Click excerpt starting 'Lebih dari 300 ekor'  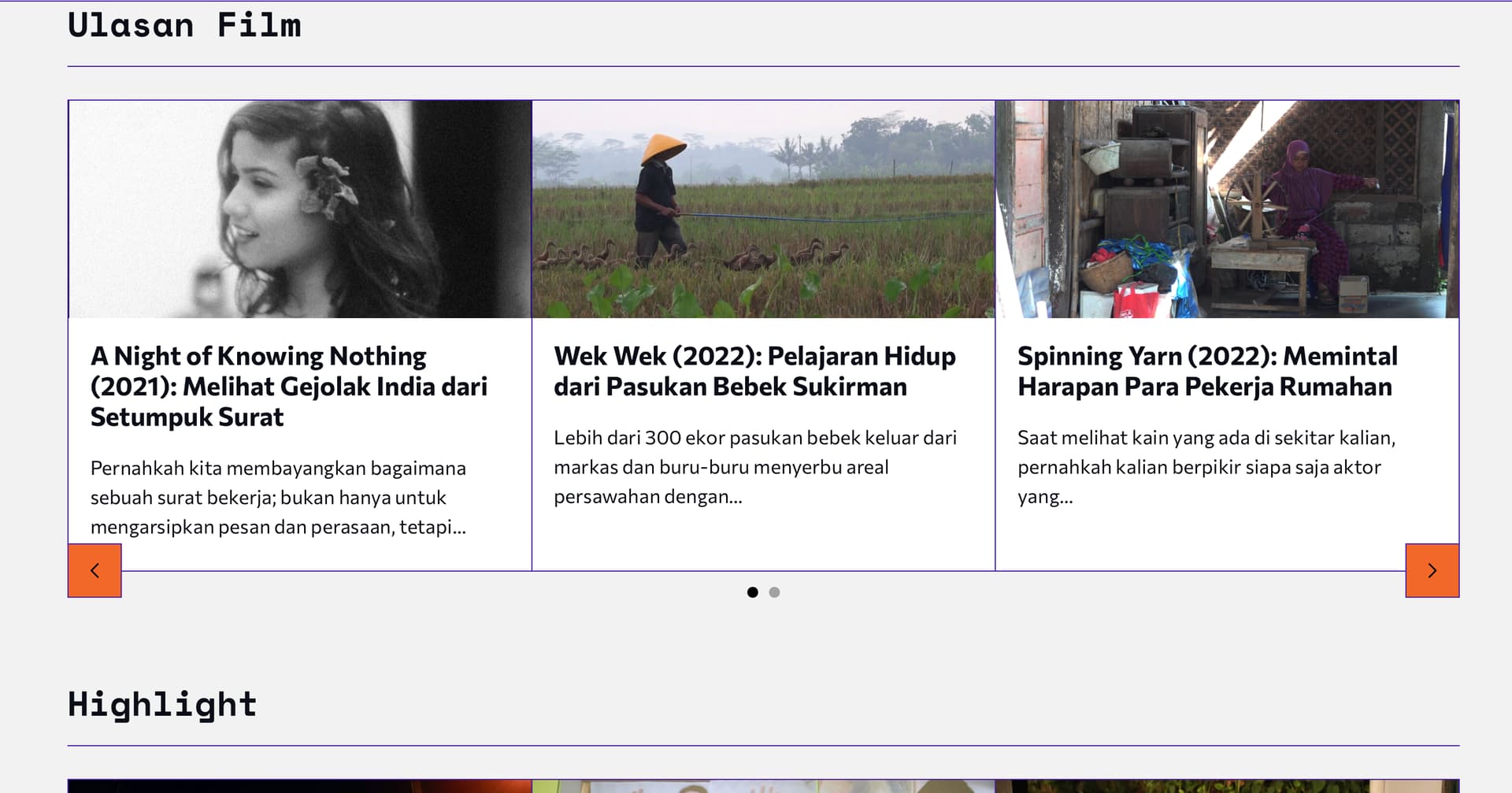coord(755,467)
